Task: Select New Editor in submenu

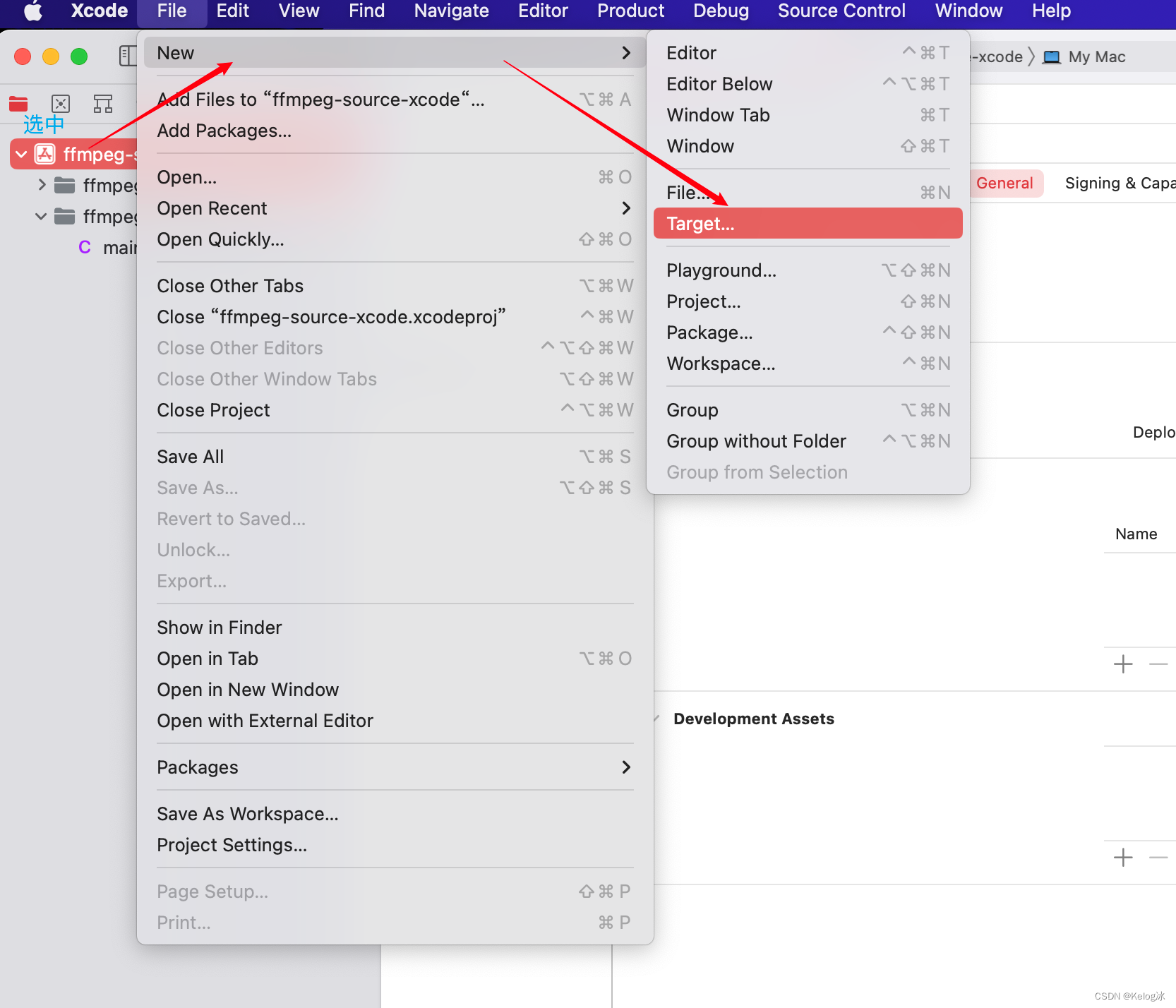Action: [808, 53]
